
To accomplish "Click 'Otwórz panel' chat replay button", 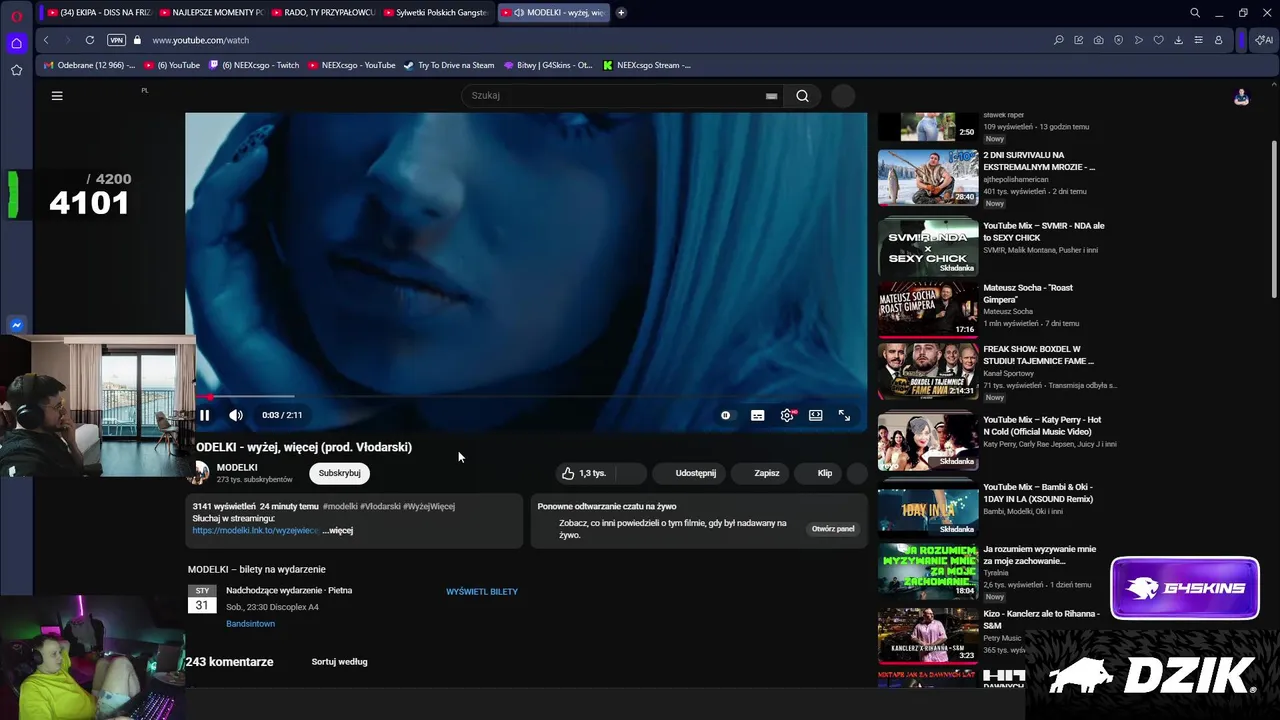I will click(x=833, y=529).
